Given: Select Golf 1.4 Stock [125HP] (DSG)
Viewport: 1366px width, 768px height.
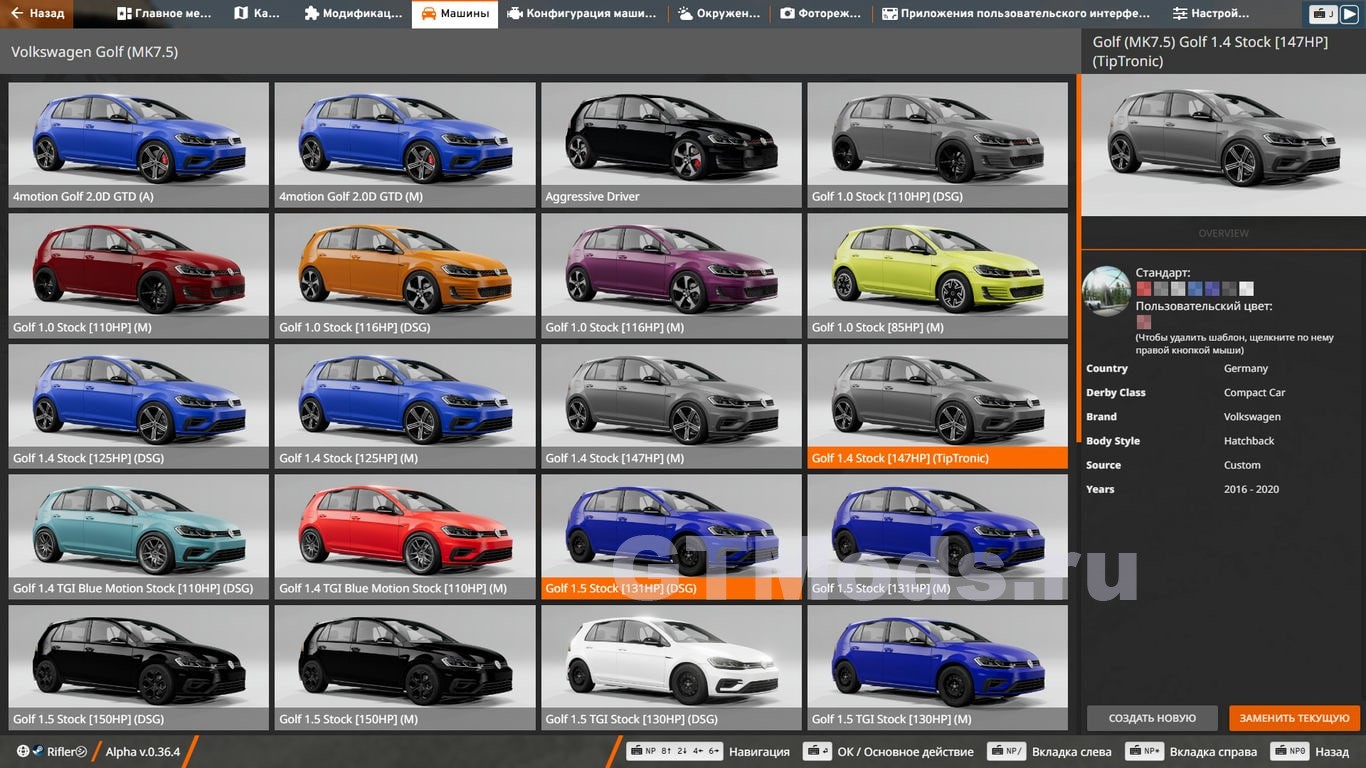Looking at the screenshot, I should 139,407.
